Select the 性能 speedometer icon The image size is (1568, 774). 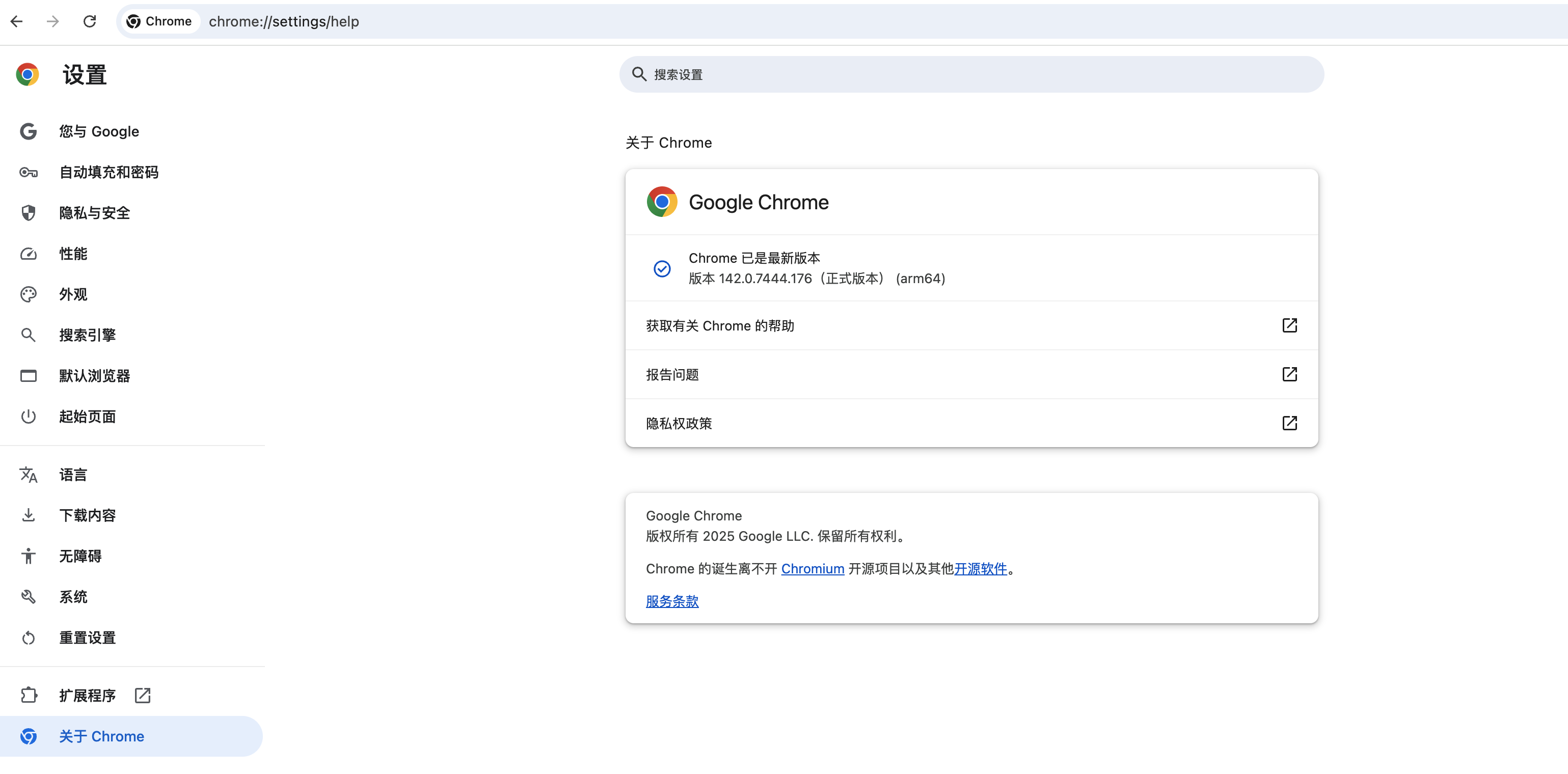[x=29, y=254]
